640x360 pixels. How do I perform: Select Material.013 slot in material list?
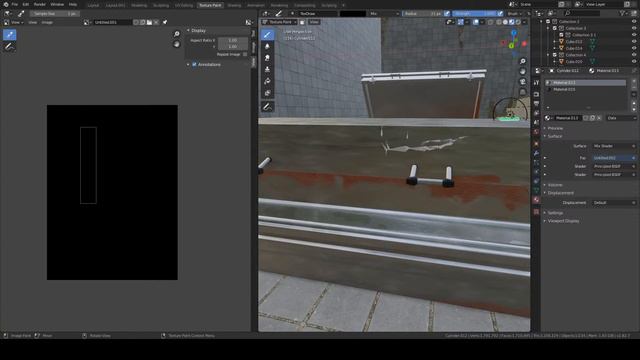pos(586,82)
